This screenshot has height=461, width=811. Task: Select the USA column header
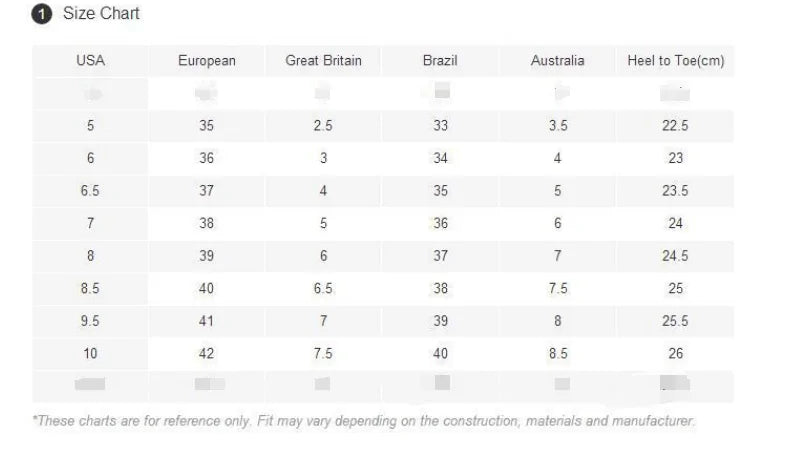pyautogui.click(x=90, y=61)
